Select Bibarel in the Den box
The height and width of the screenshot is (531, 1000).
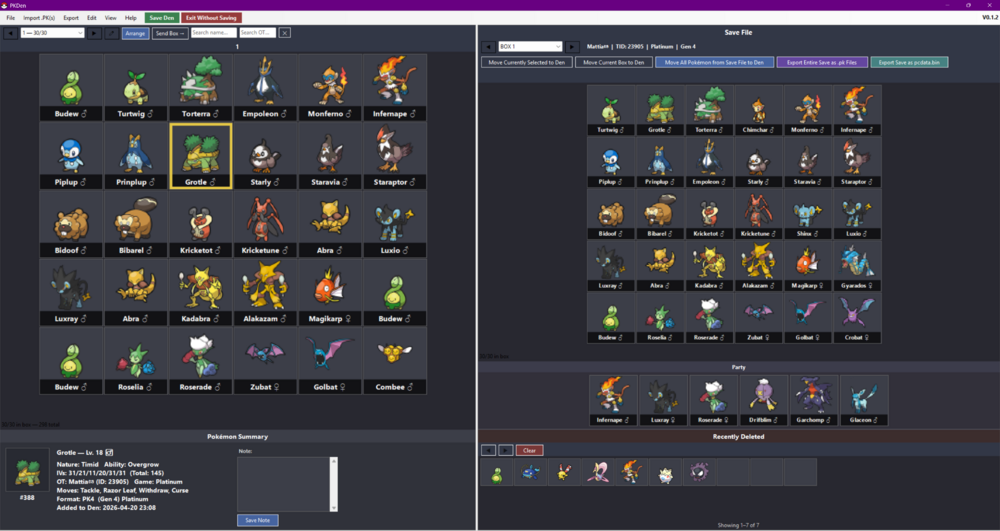tap(136, 224)
